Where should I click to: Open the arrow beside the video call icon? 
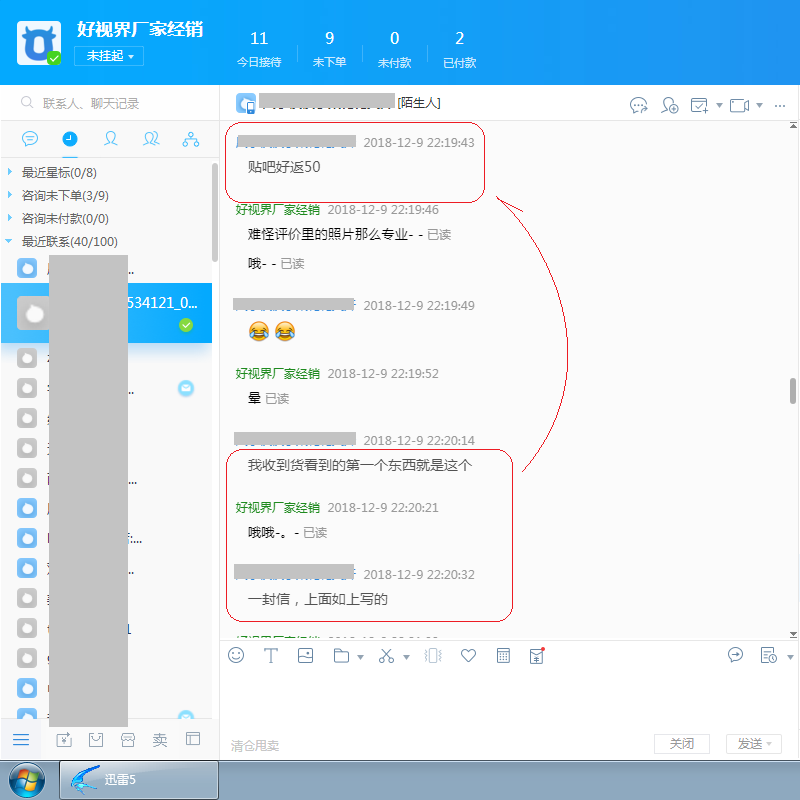coord(759,105)
